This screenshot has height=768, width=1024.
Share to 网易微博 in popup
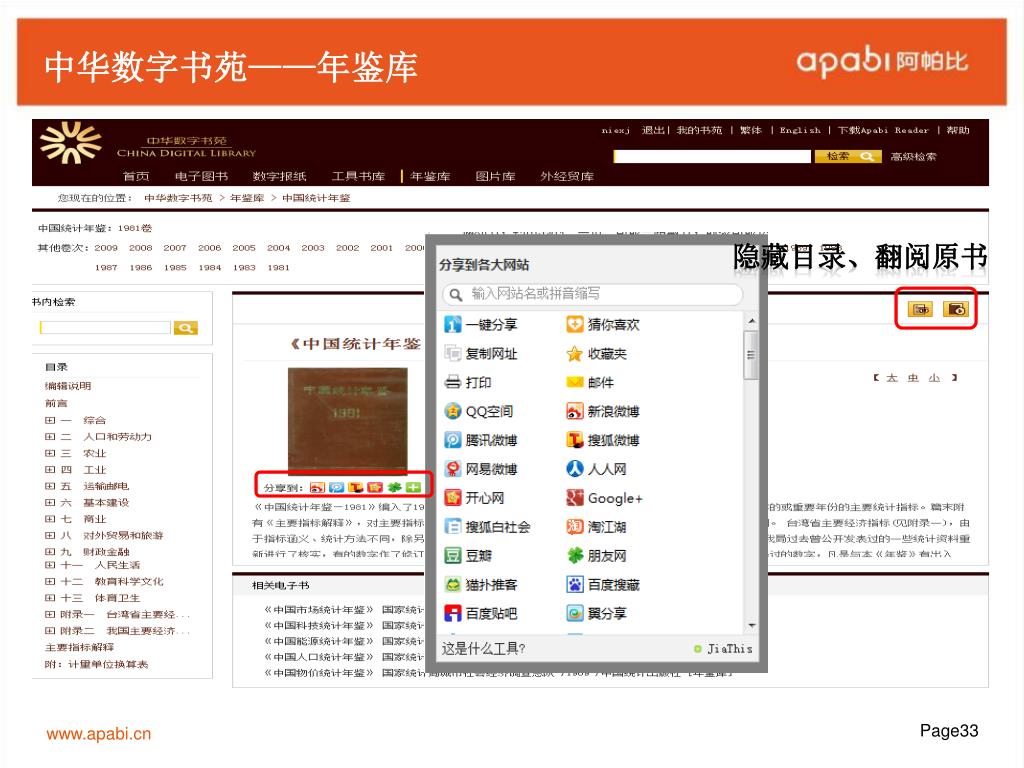[481, 468]
